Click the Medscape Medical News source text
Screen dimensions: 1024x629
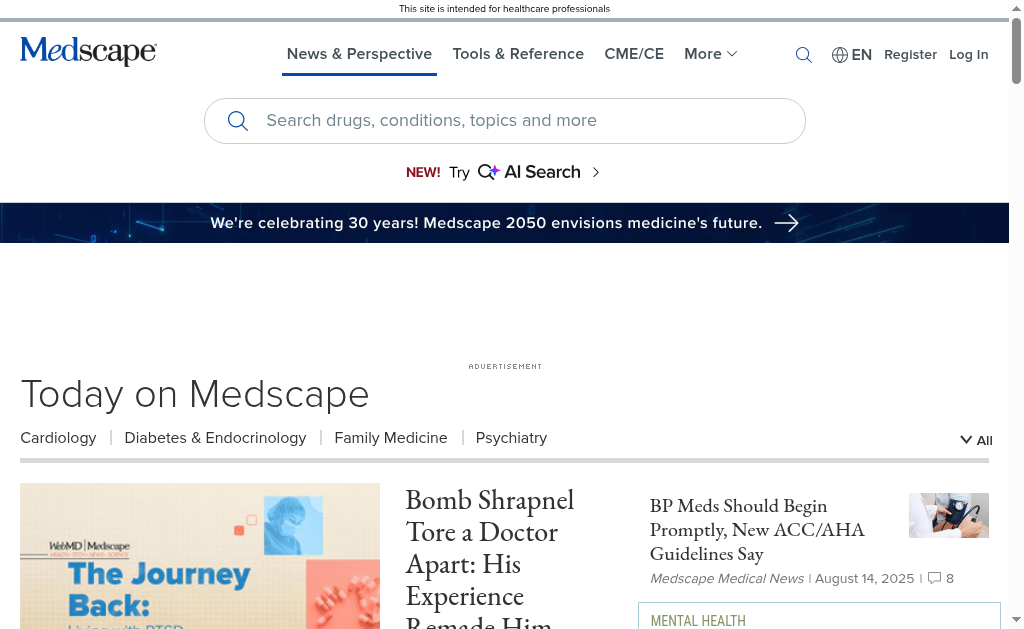tap(726, 579)
